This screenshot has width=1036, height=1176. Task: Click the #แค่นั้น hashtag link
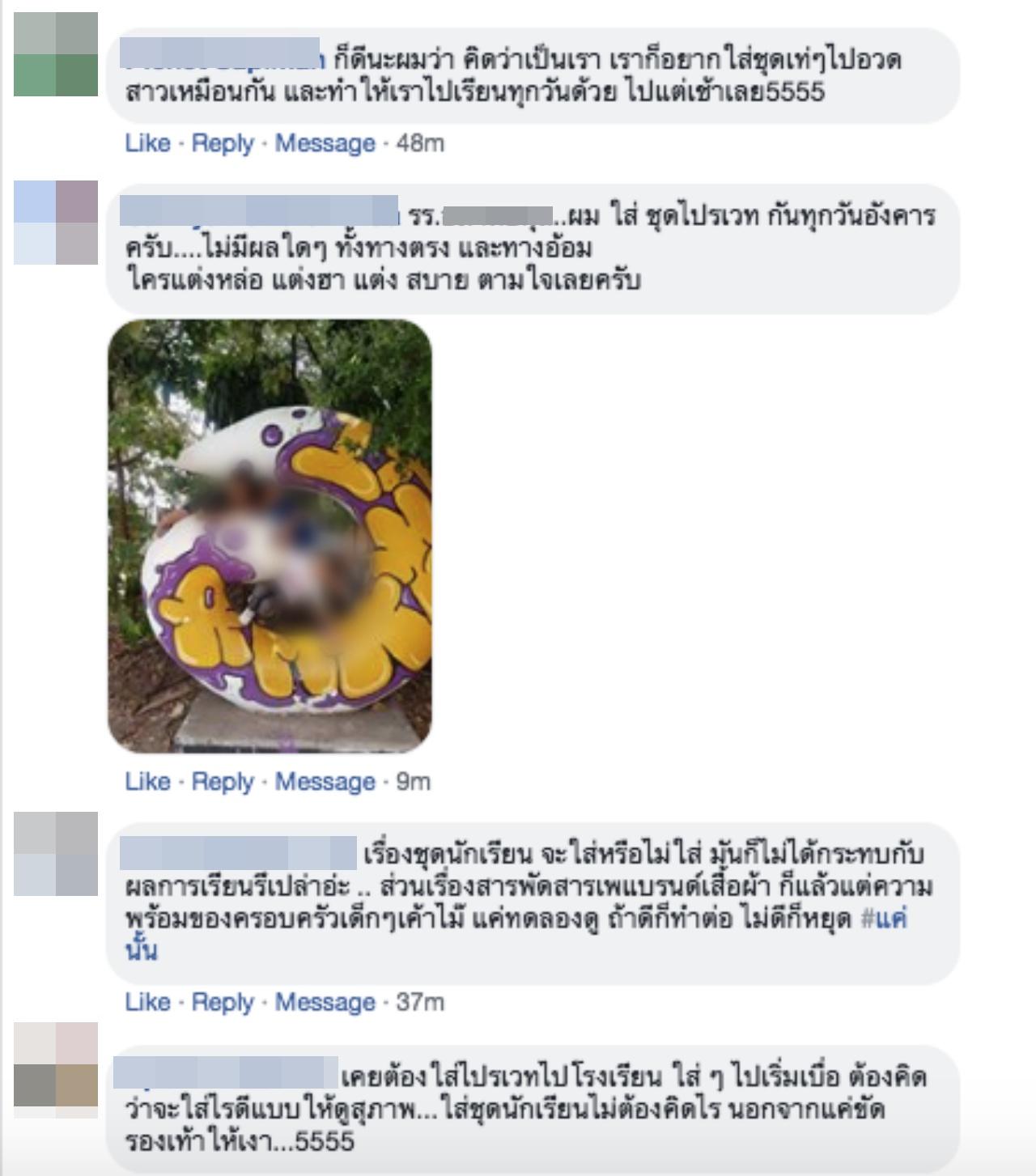point(883,919)
